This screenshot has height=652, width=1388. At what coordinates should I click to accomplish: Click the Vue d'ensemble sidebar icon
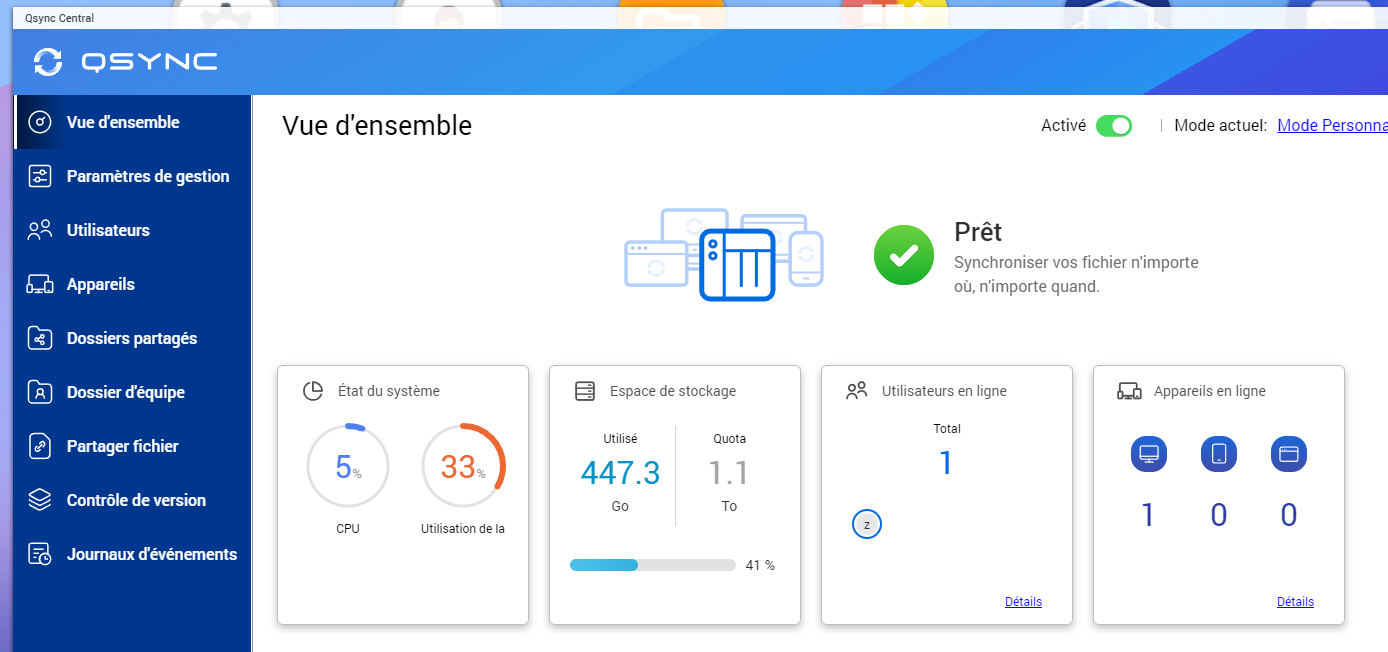tap(40, 122)
